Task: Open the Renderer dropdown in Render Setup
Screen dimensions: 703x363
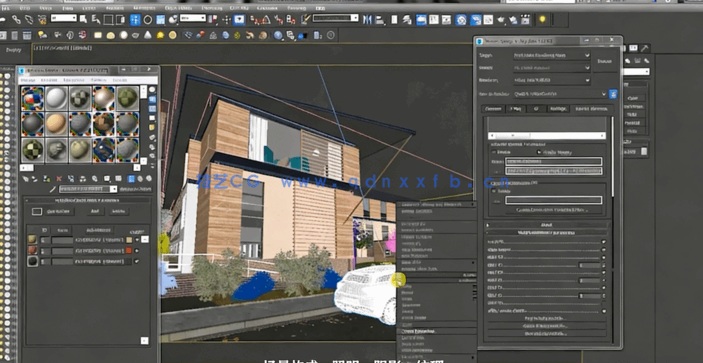Action: pyautogui.click(x=551, y=80)
